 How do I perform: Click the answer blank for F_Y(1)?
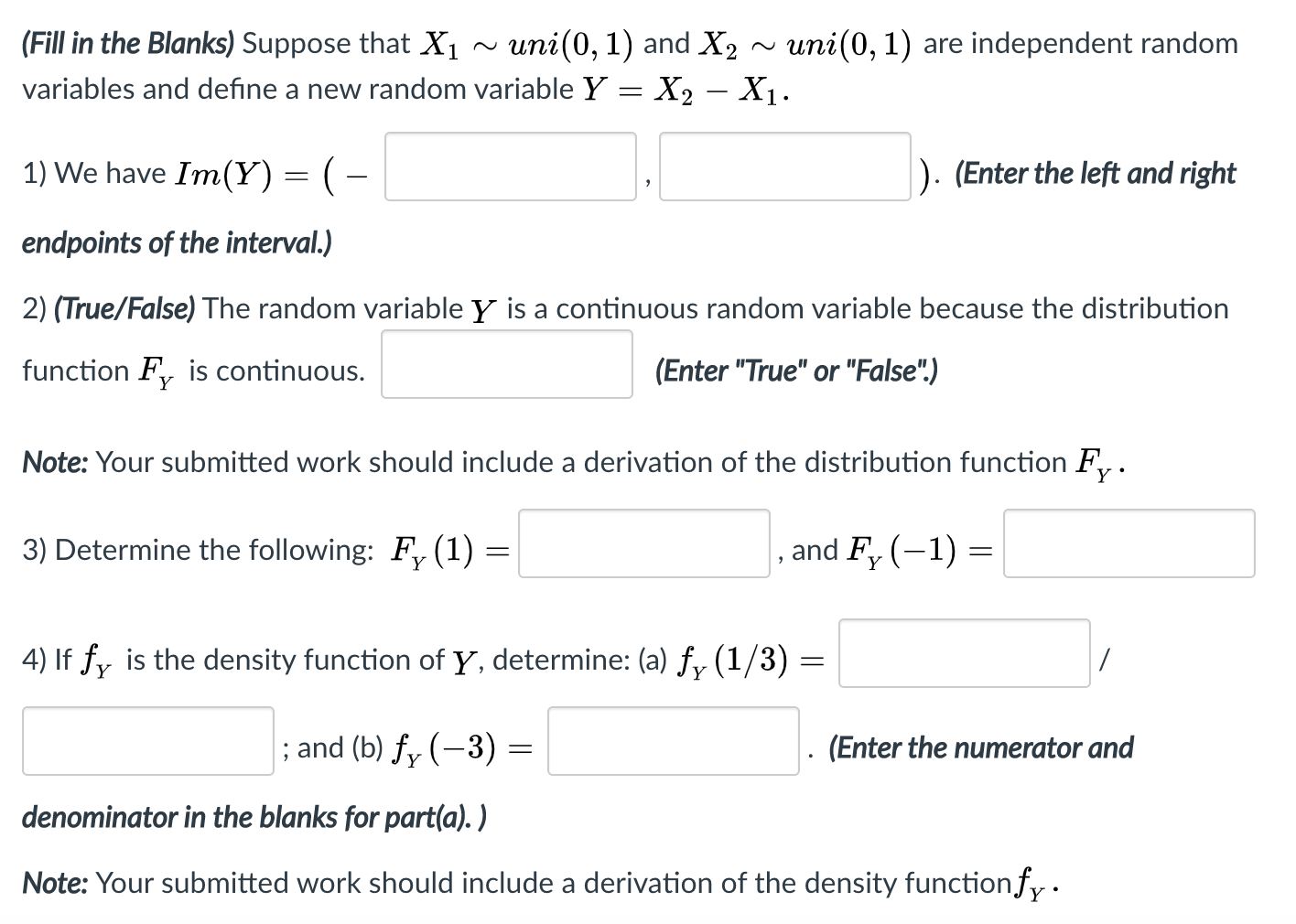pos(643,544)
